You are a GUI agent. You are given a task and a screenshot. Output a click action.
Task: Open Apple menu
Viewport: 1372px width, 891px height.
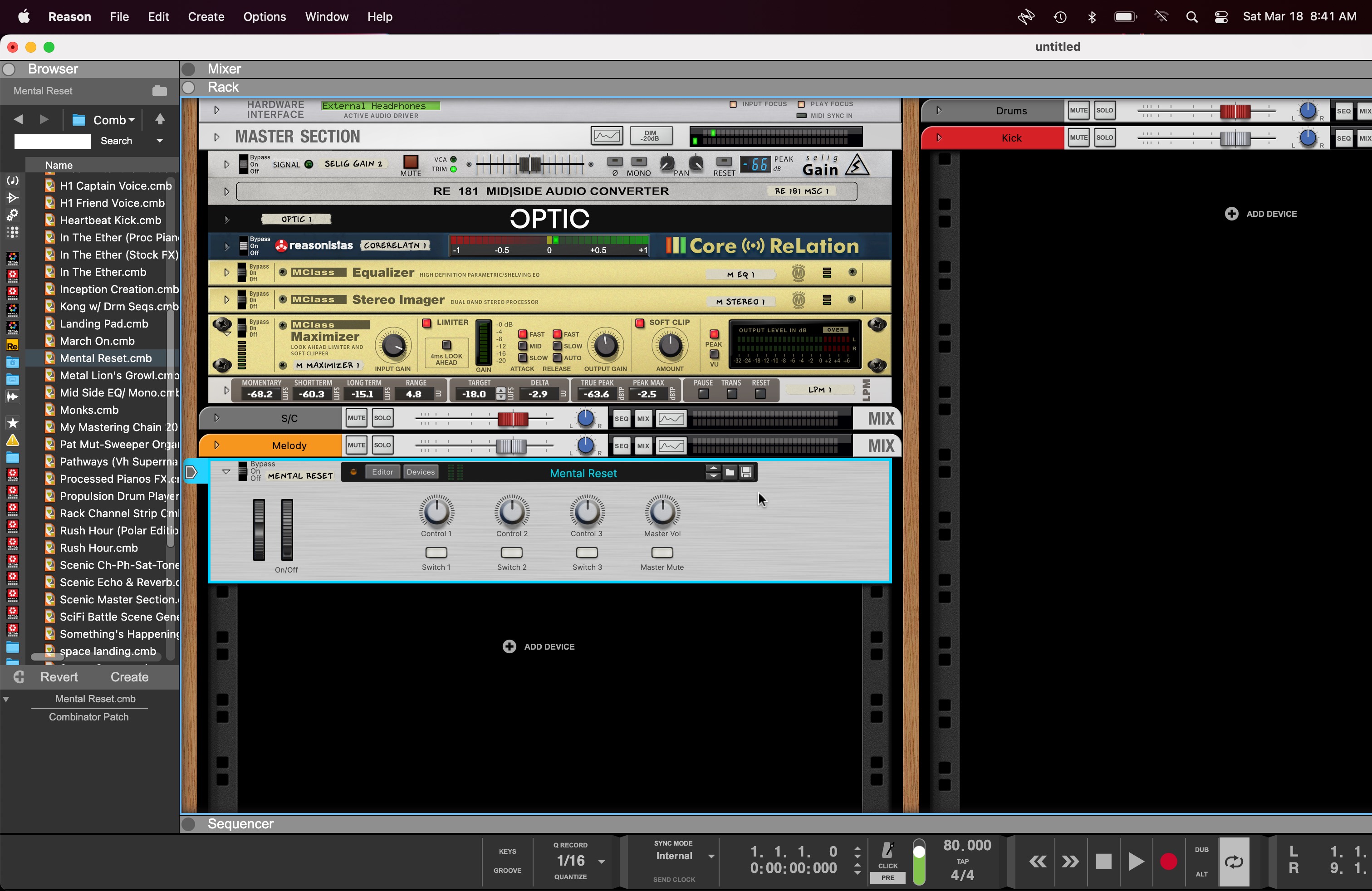pos(24,17)
